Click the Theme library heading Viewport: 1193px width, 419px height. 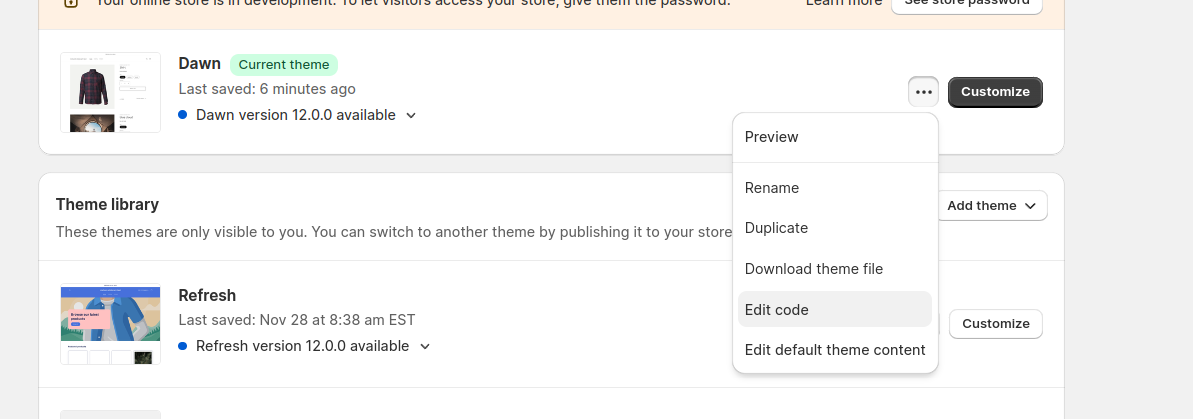coord(107,205)
